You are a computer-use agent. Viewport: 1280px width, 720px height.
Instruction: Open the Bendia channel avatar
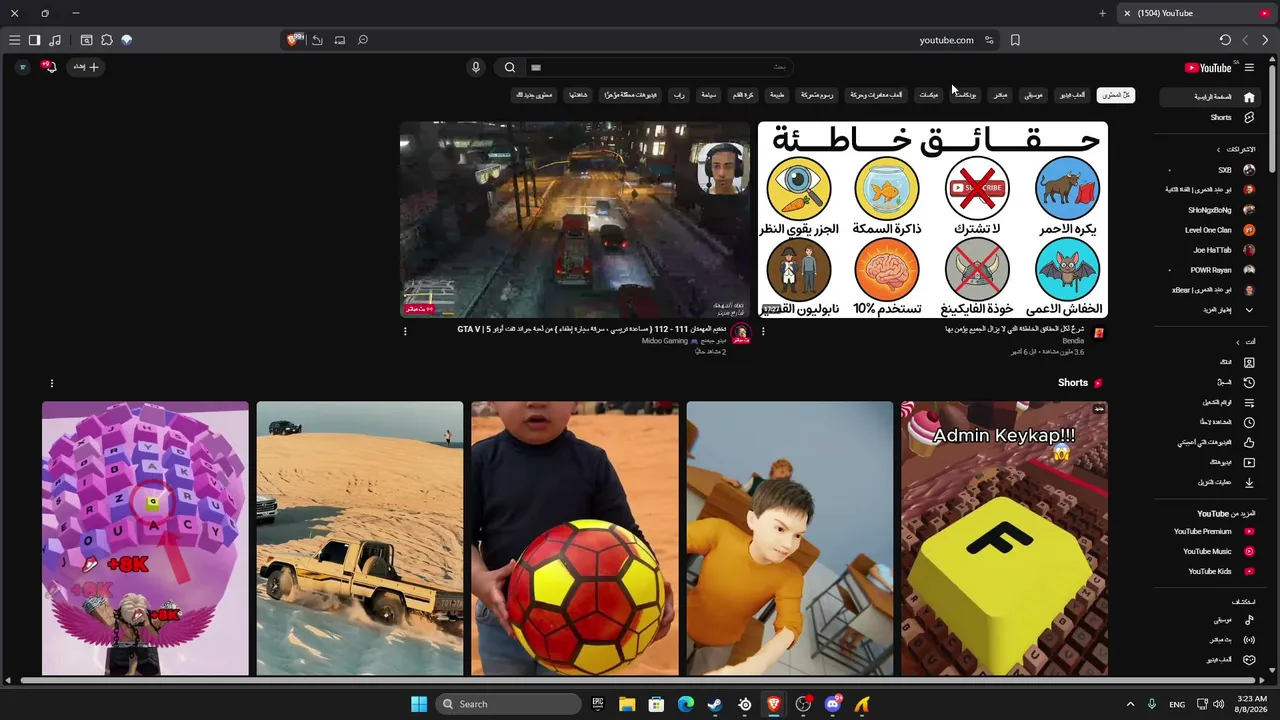(1098, 333)
